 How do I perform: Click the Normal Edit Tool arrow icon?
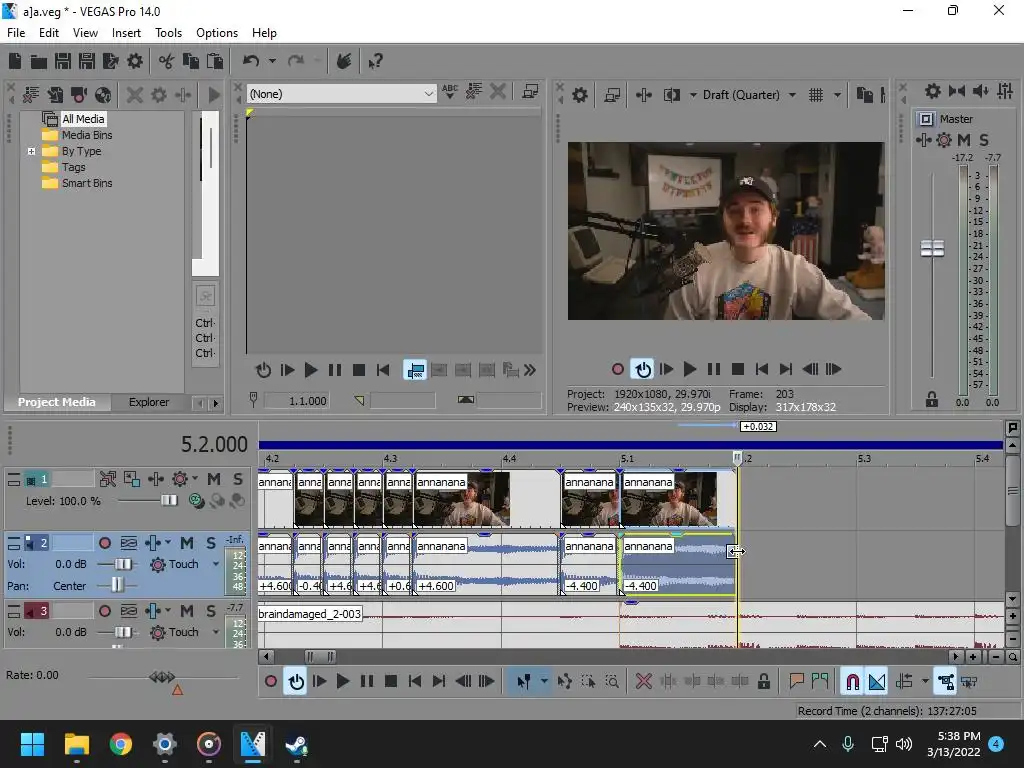pyautogui.click(x=524, y=682)
